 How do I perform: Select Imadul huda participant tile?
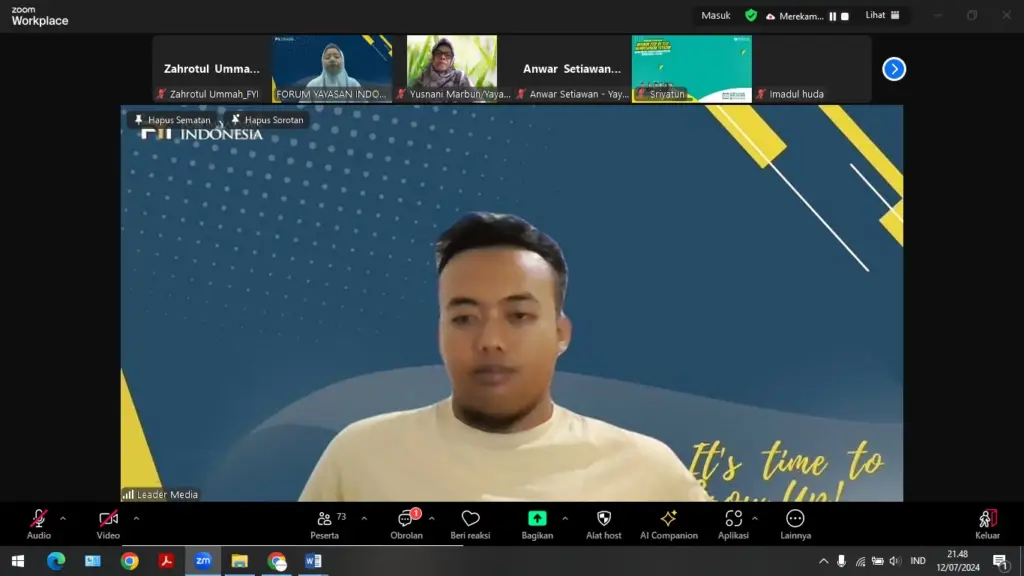(812, 69)
